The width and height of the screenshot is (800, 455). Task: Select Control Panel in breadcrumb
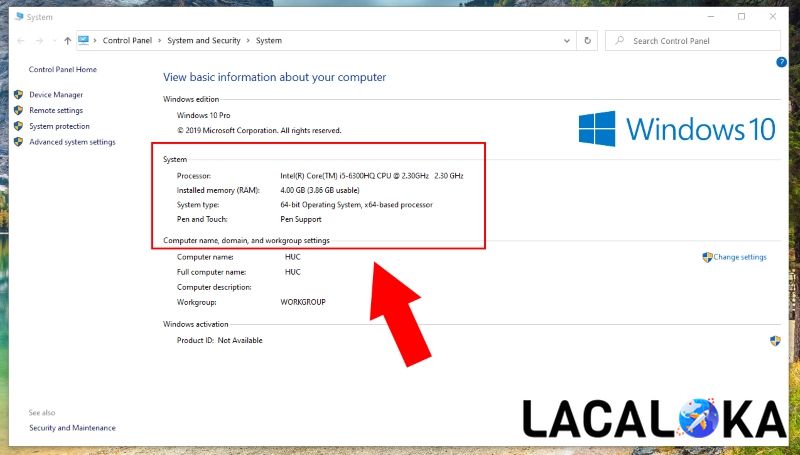pyautogui.click(x=127, y=40)
